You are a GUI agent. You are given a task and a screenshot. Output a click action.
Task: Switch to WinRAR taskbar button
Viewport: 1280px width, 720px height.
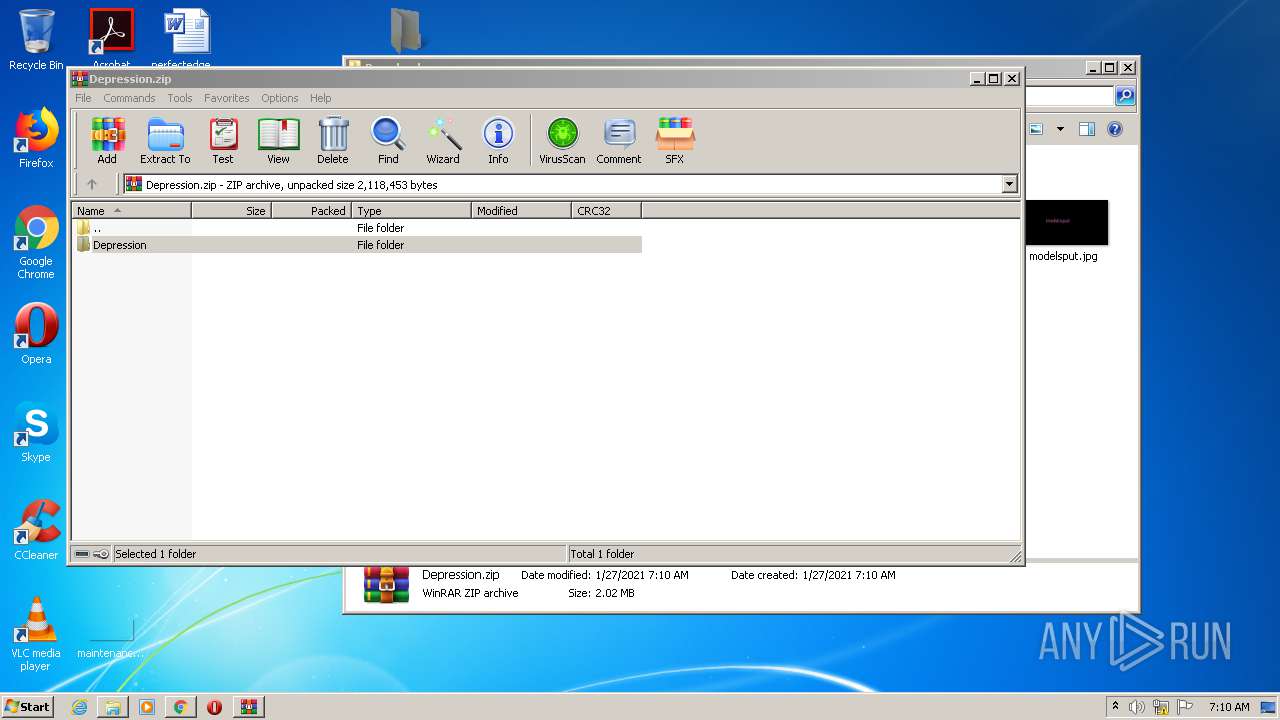pyautogui.click(x=249, y=707)
